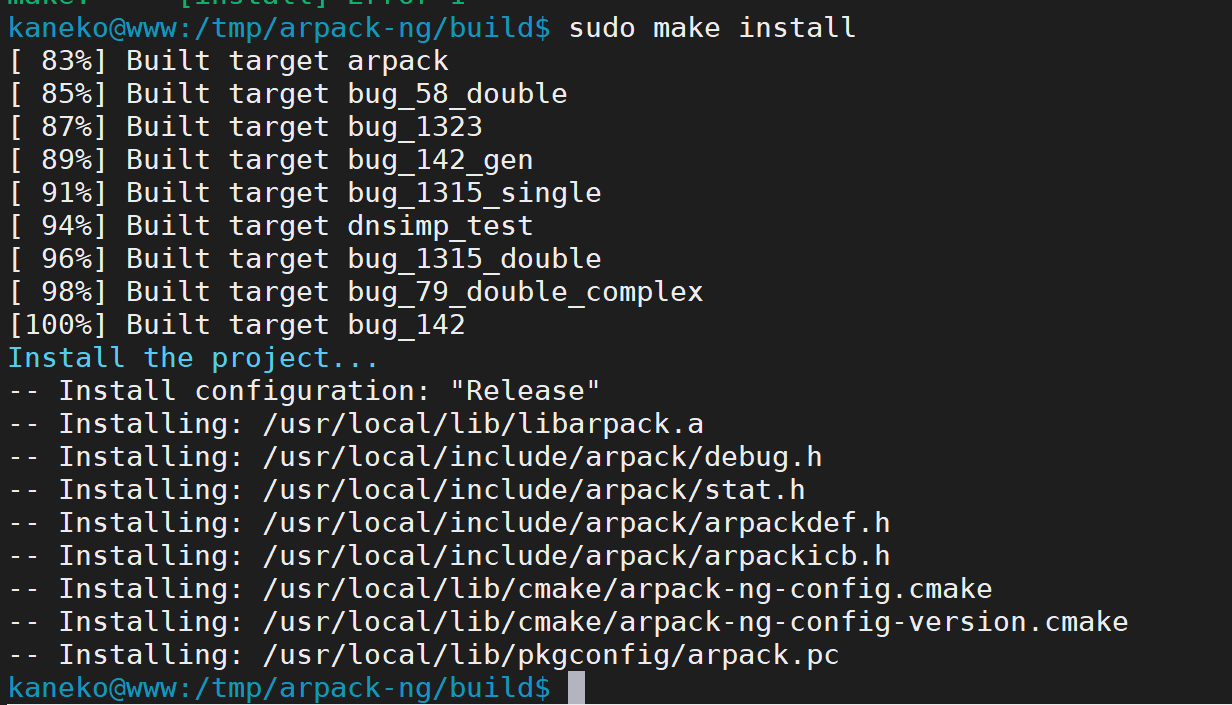Click the 'Built target arpack' line
1232x705 pixels.
click(229, 60)
